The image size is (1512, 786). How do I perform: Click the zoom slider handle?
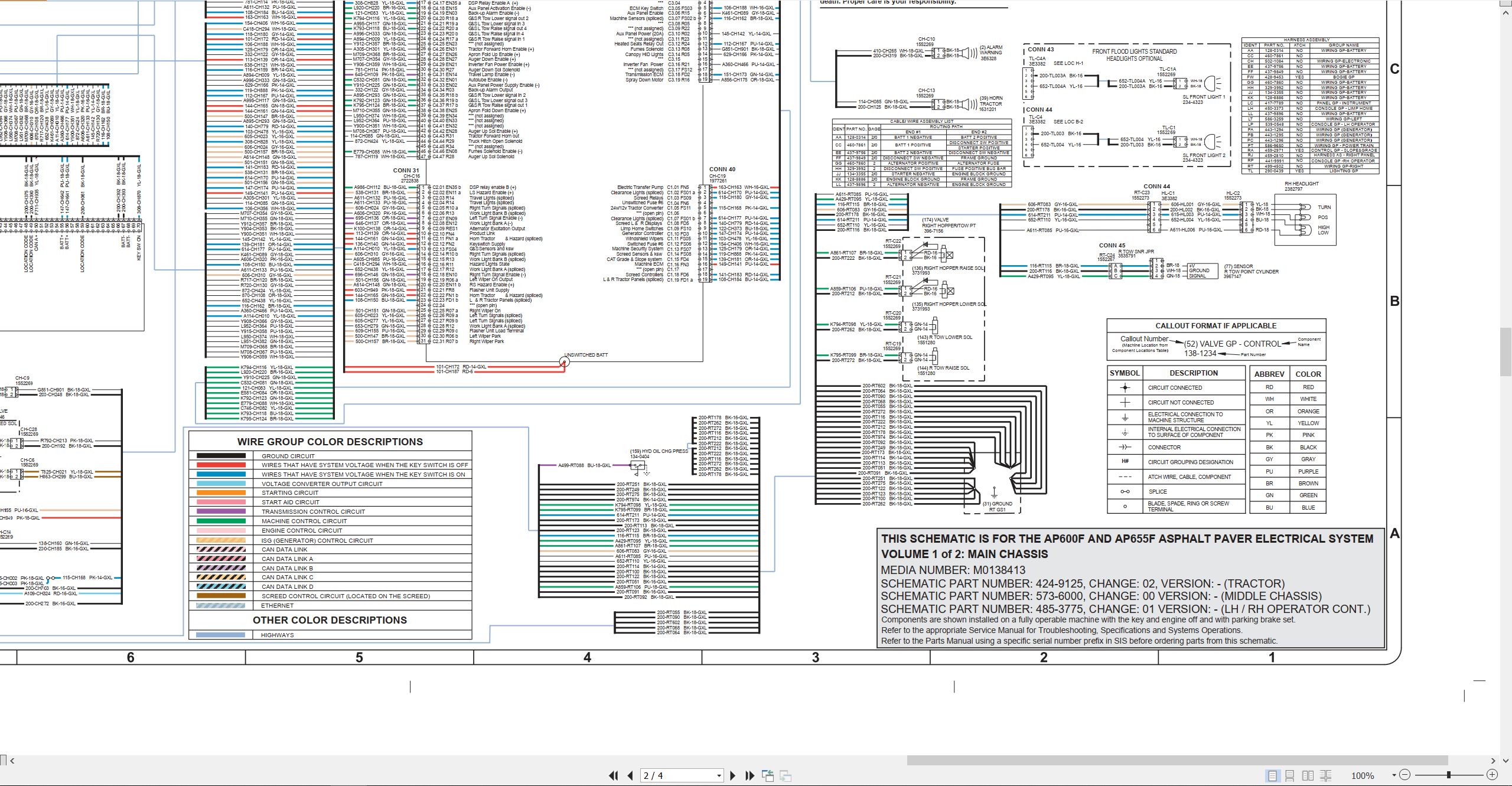click(x=1449, y=774)
